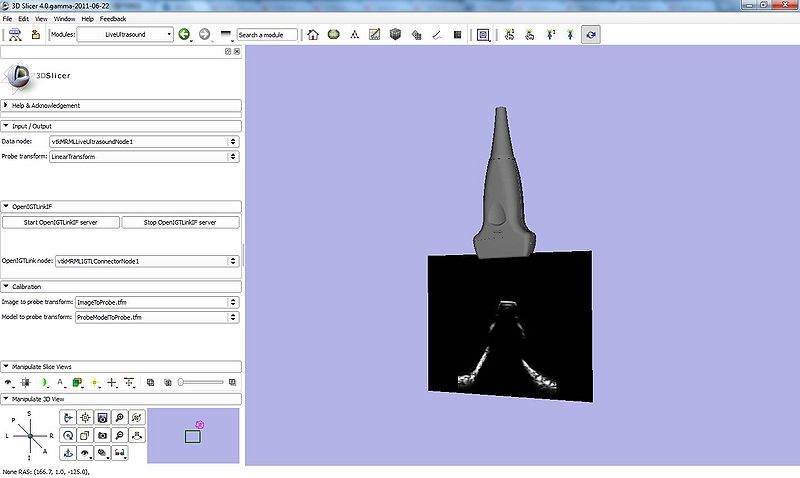800x478 pixels.
Task: Click the rock/spin 3D view icon
Action: coord(67,435)
